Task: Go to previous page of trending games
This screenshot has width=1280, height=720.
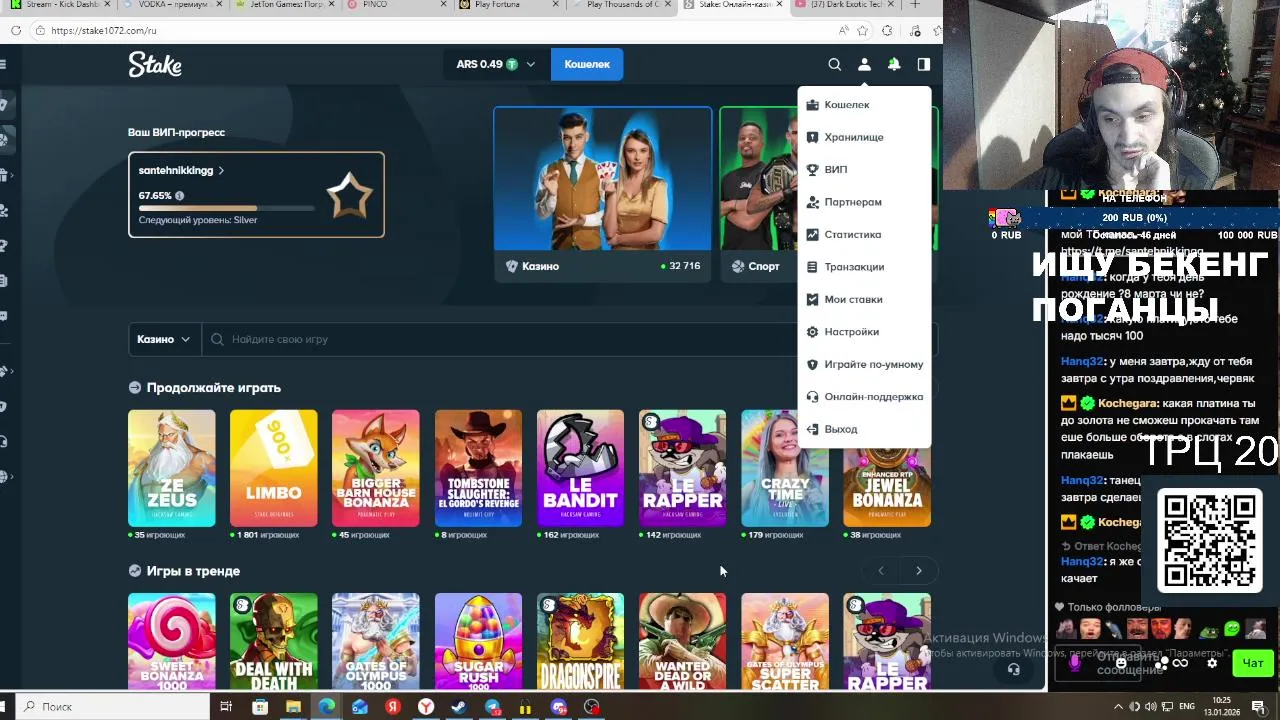Action: (x=881, y=571)
